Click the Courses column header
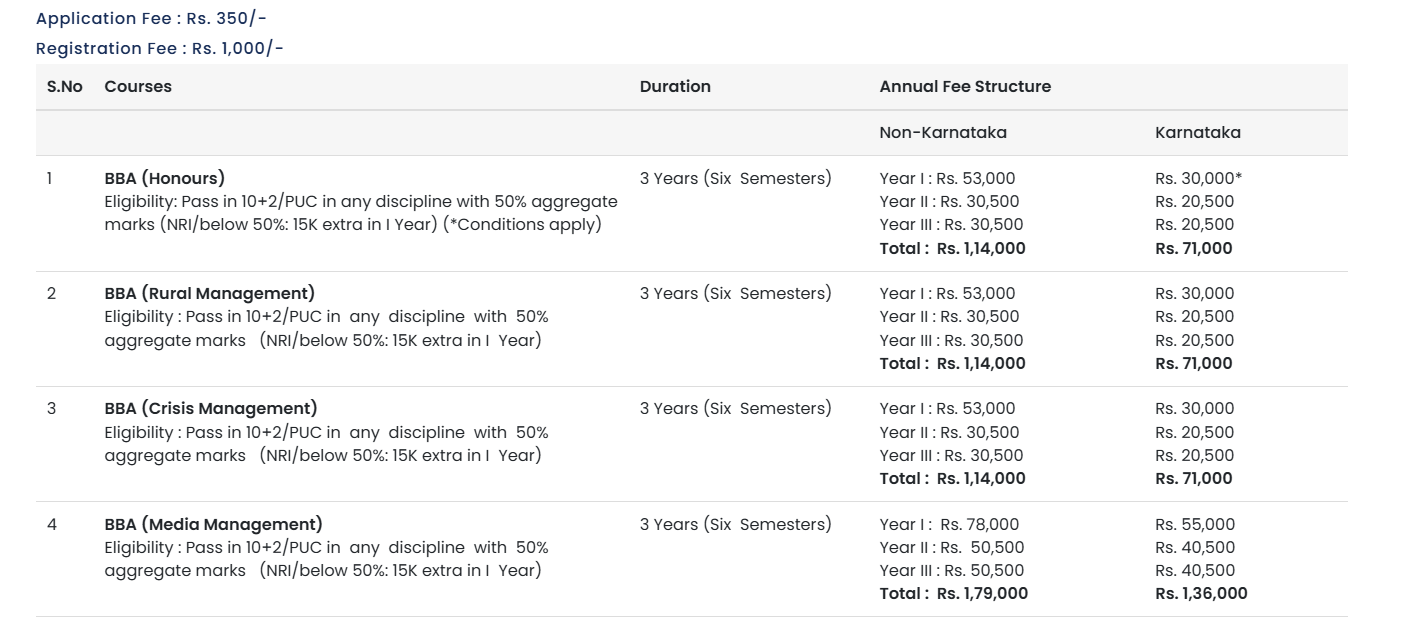This screenshot has width=1408, height=625. point(138,87)
